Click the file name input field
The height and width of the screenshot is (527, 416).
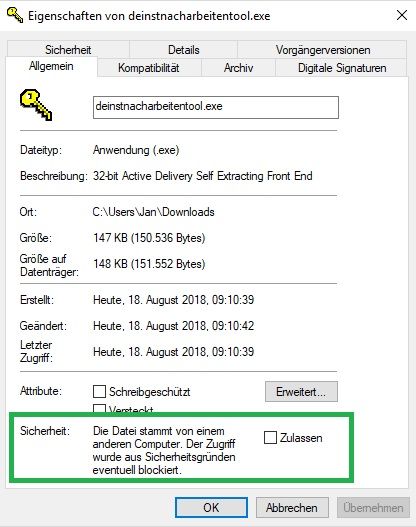coord(216,107)
